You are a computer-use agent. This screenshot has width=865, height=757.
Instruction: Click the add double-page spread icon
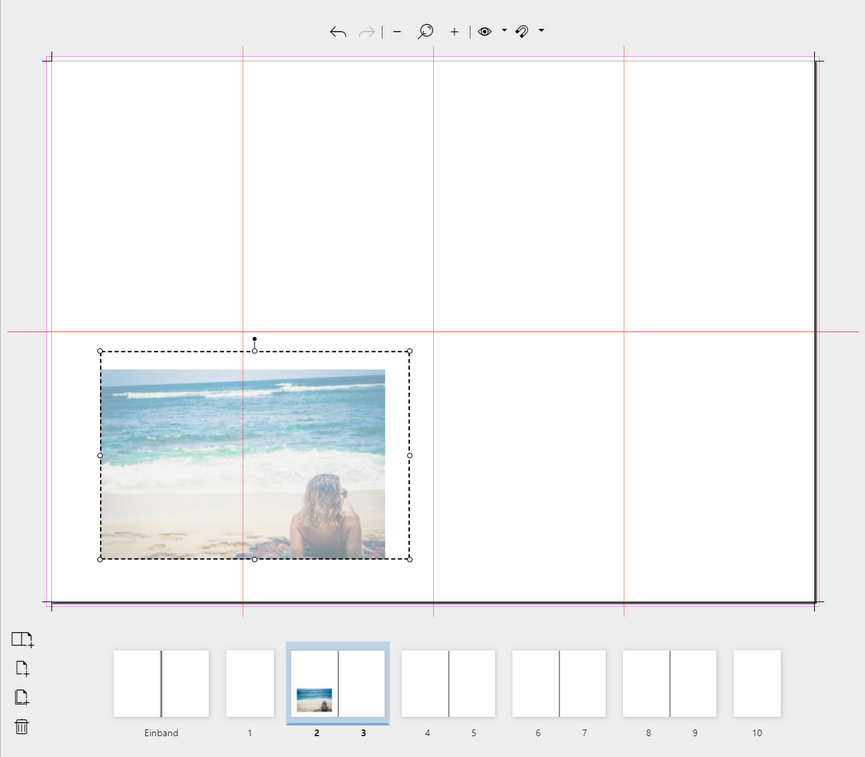pyautogui.click(x=22, y=640)
